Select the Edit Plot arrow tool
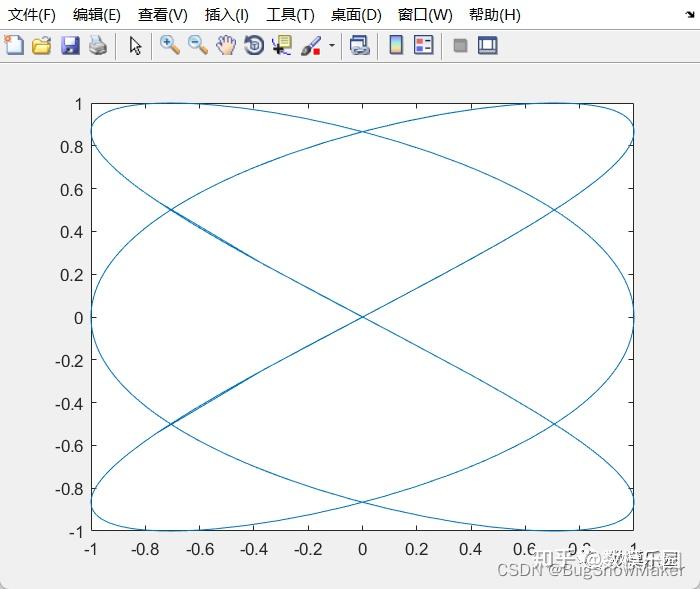 coord(135,46)
